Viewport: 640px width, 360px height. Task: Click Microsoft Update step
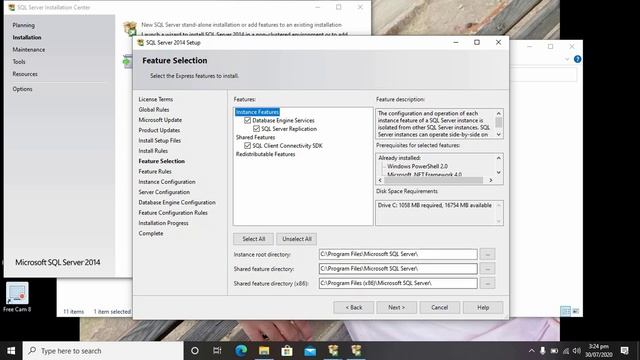click(x=160, y=120)
